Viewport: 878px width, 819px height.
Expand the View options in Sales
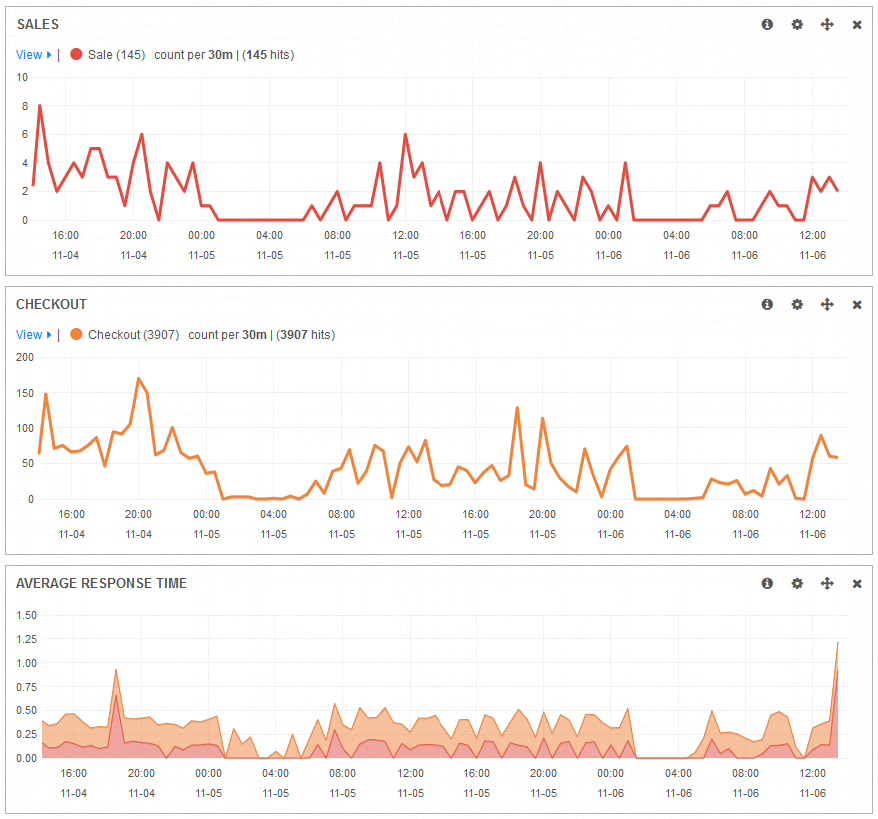tap(33, 55)
